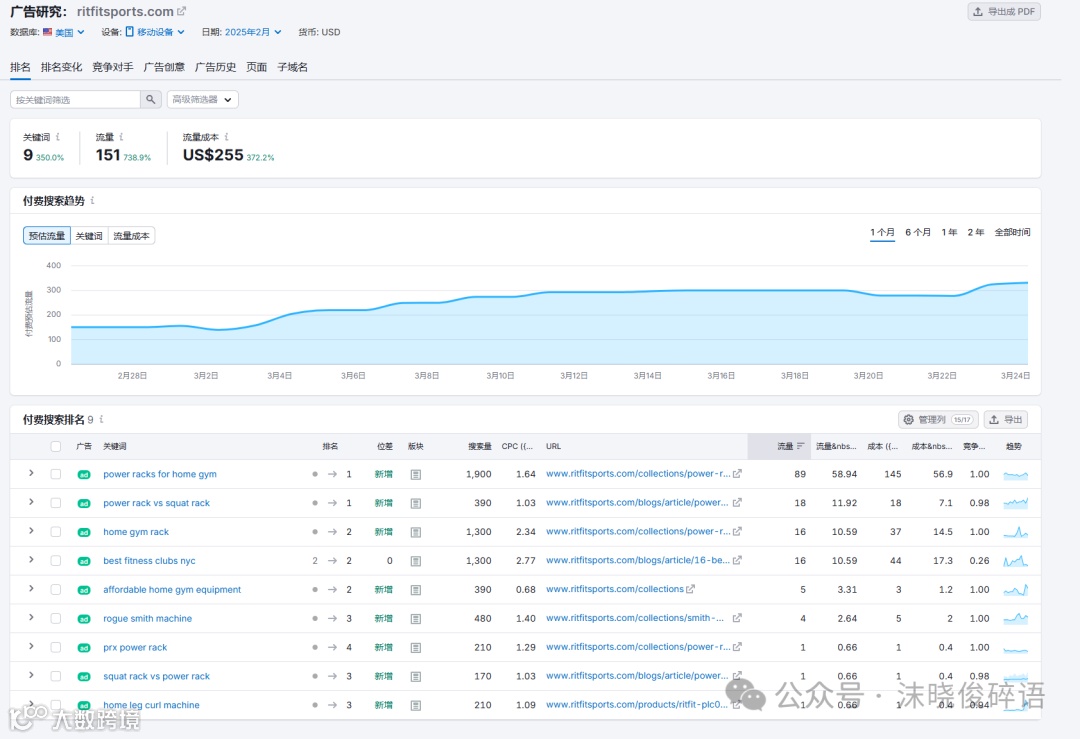This screenshot has width=1080, height=739.
Task: Check the home gym rack row
Action: click(56, 532)
